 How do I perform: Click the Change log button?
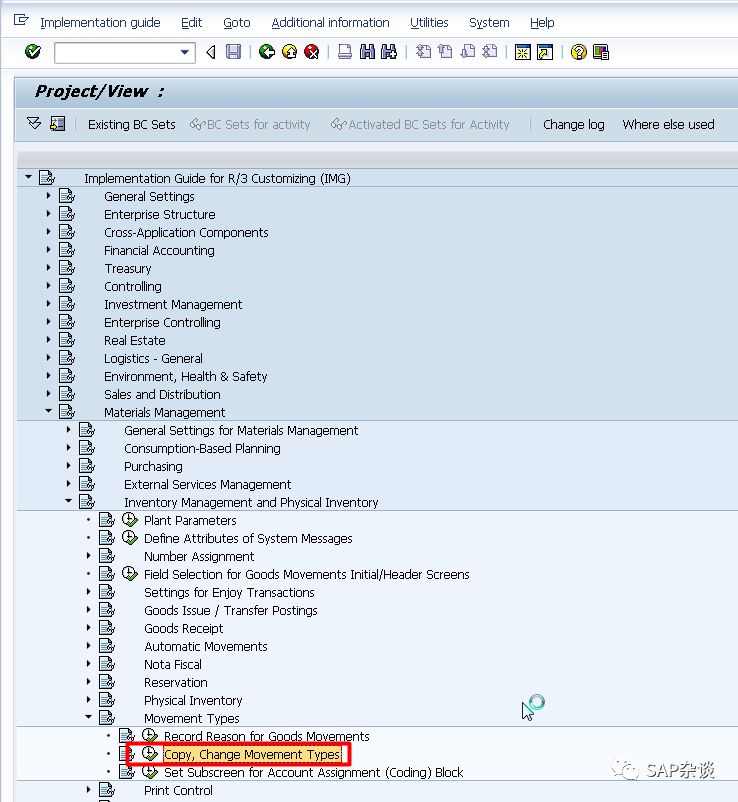click(x=574, y=124)
